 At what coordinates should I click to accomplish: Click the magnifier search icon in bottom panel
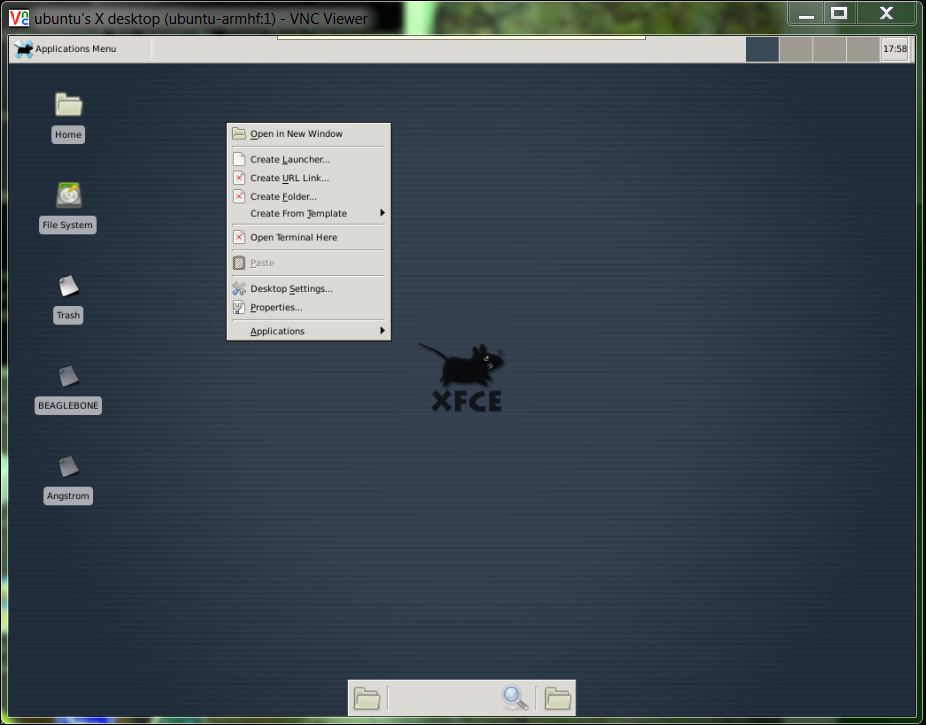coord(514,698)
